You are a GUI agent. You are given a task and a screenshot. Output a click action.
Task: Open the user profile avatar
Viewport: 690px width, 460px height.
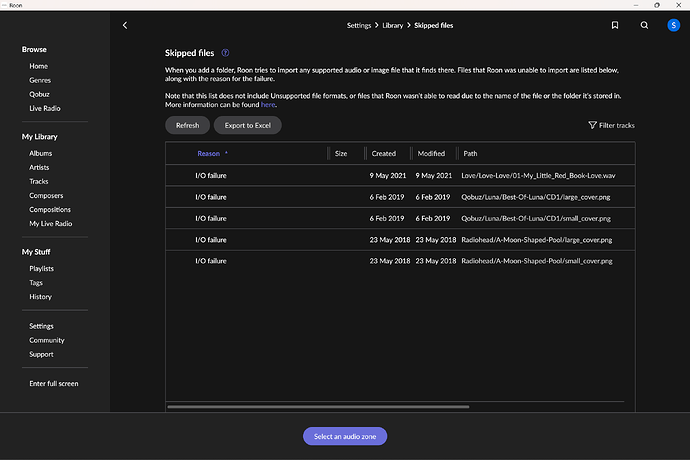(x=673, y=25)
